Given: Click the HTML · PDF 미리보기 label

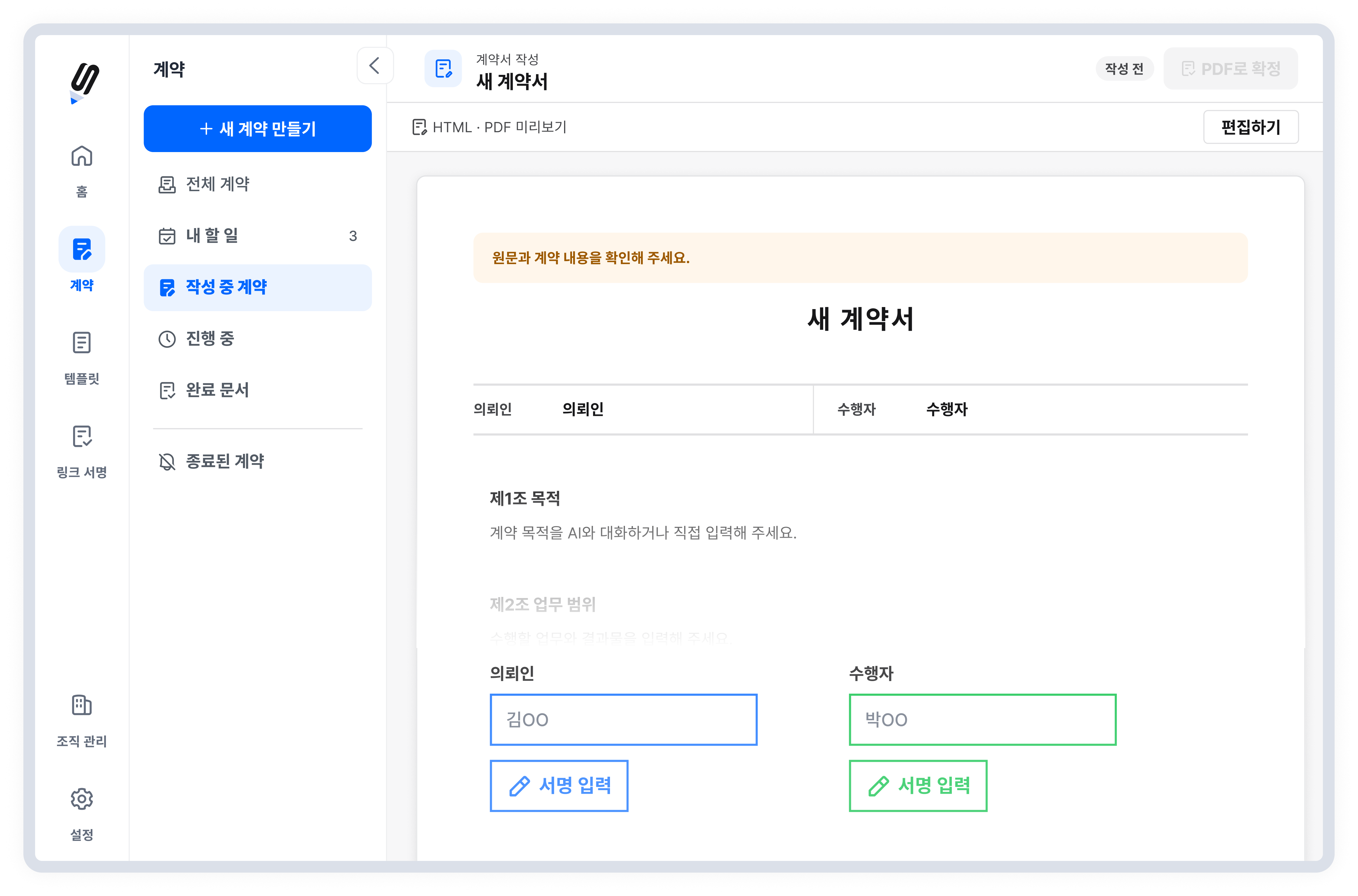Looking at the screenshot, I should pos(499,127).
